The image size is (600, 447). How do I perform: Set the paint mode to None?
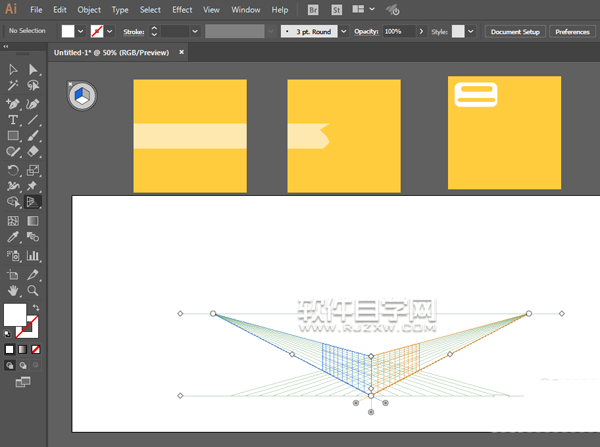tap(36, 349)
